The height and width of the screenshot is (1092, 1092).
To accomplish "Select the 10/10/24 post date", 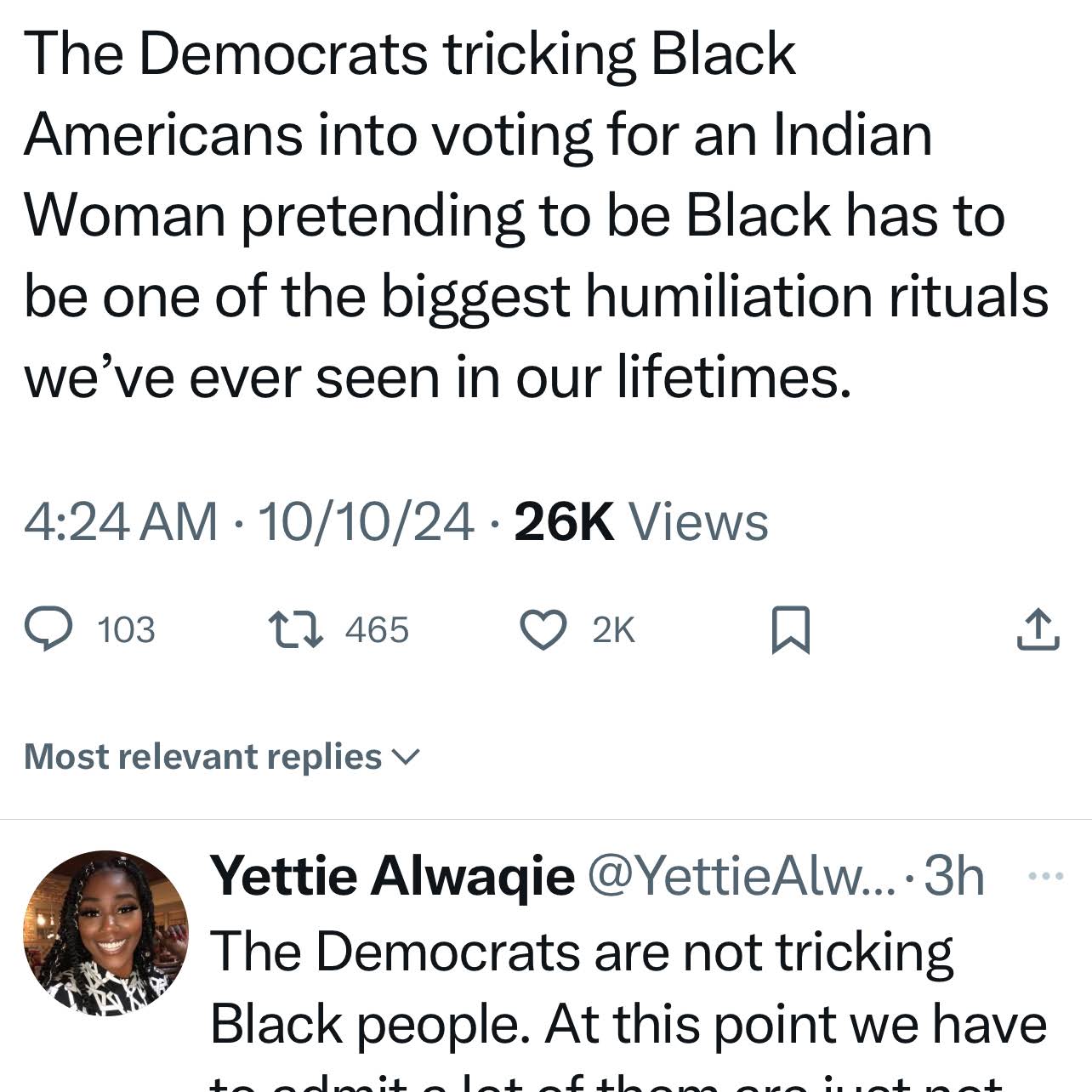I will [366, 520].
